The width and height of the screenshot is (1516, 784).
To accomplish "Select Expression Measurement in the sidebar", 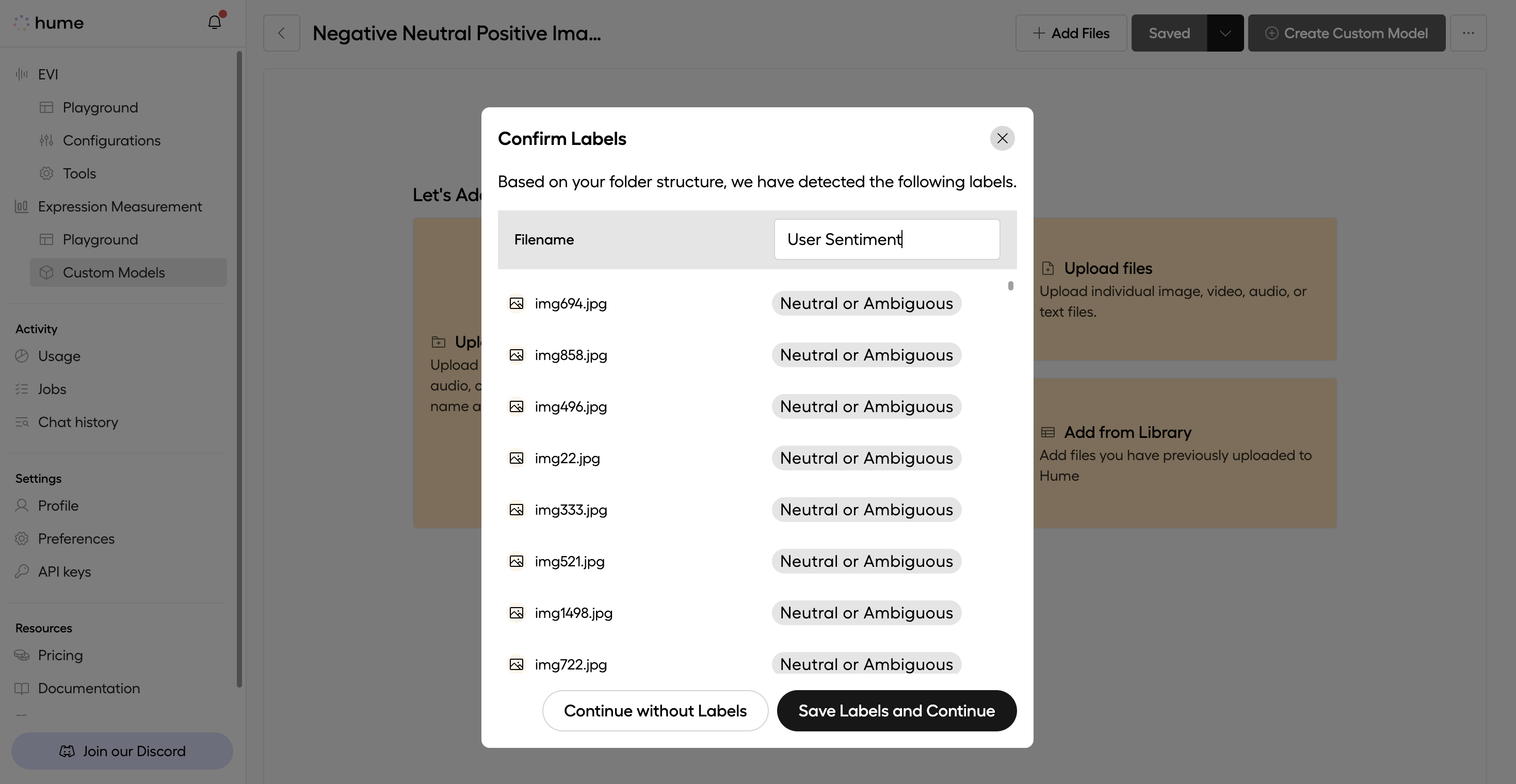I will point(120,206).
